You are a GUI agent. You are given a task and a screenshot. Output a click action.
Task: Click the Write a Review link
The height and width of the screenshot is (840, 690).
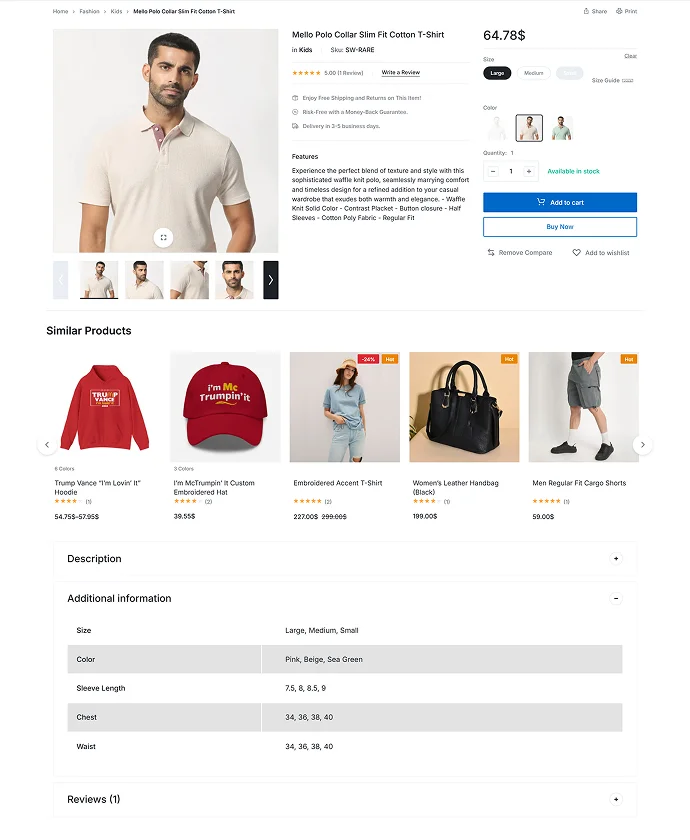tap(401, 72)
